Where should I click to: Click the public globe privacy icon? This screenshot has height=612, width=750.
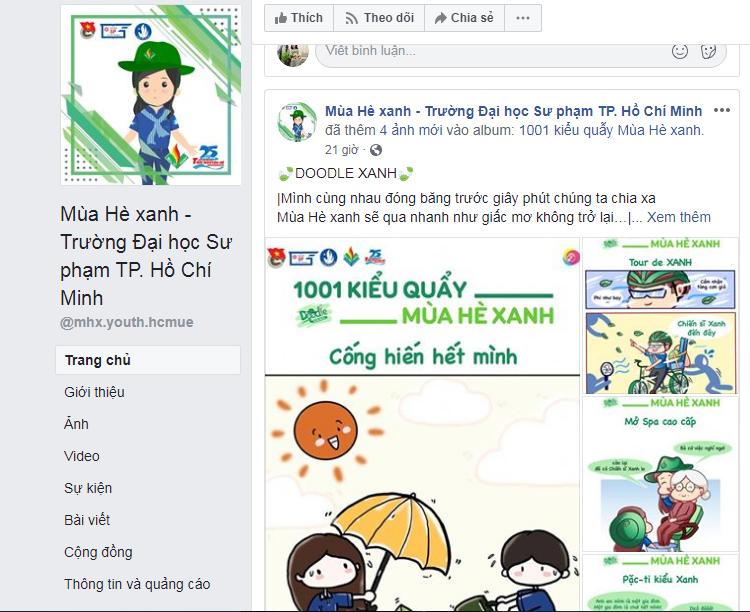pyautogui.click(x=376, y=150)
